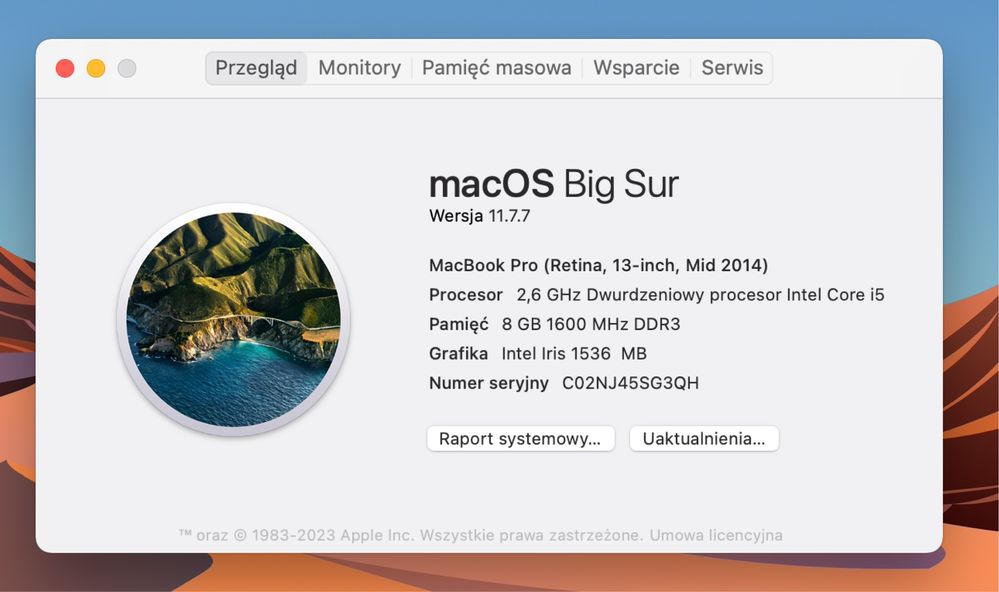Select the serial number C02NJ45SG3QH
The image size is (999, 592).
tap(630, 383)
